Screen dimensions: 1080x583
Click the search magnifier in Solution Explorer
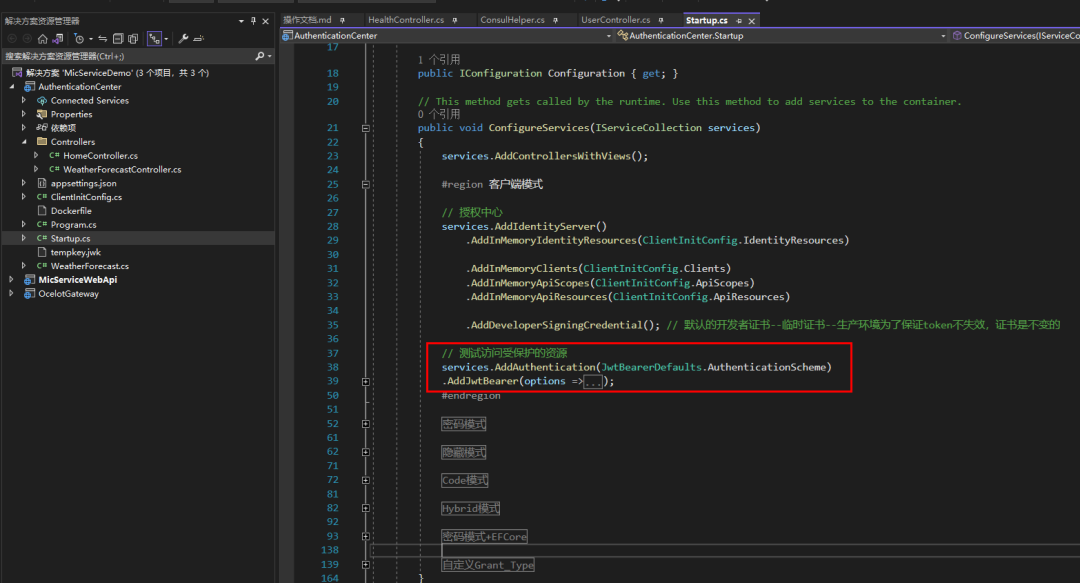(260, 56)
